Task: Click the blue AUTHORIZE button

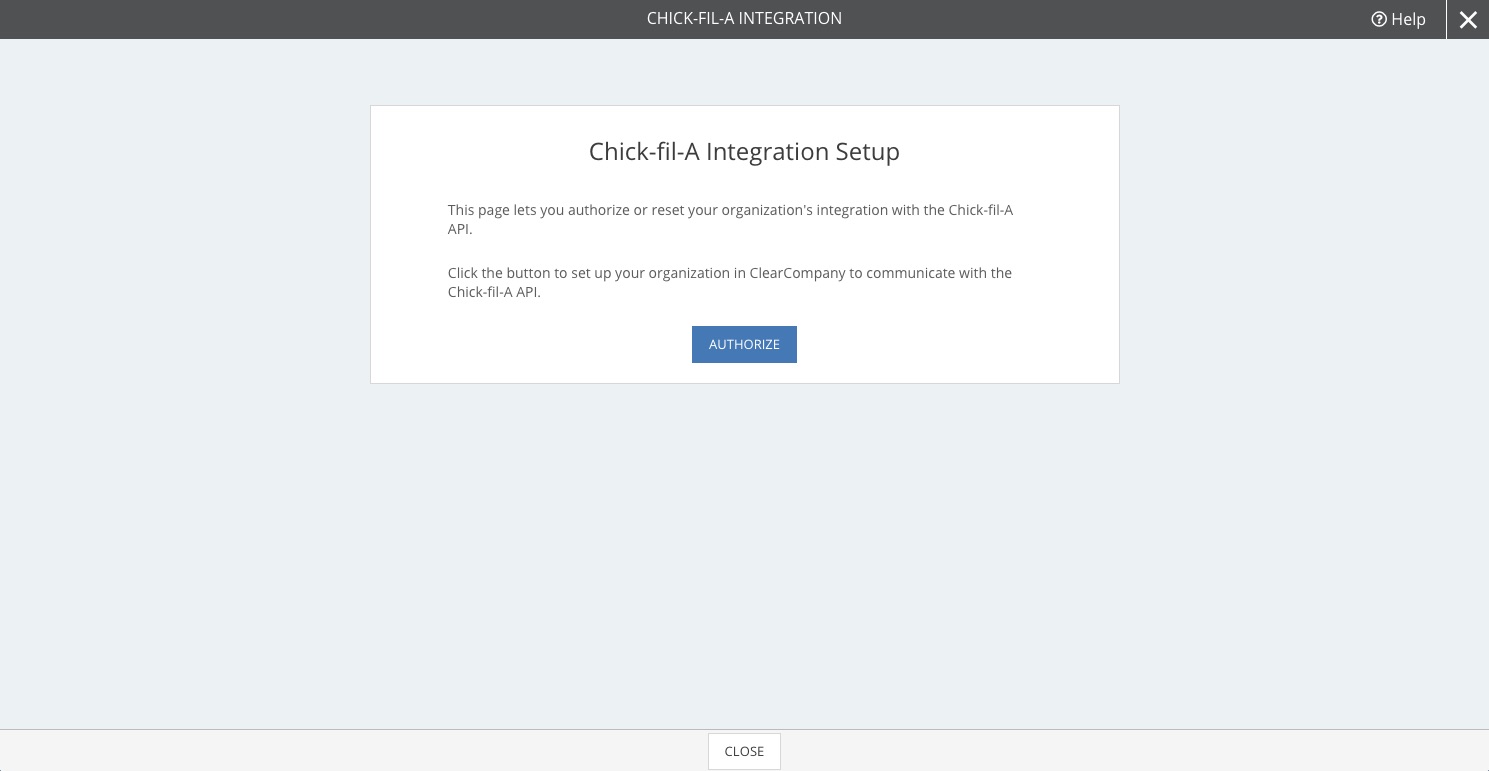Action: click(x=744, y=344)
